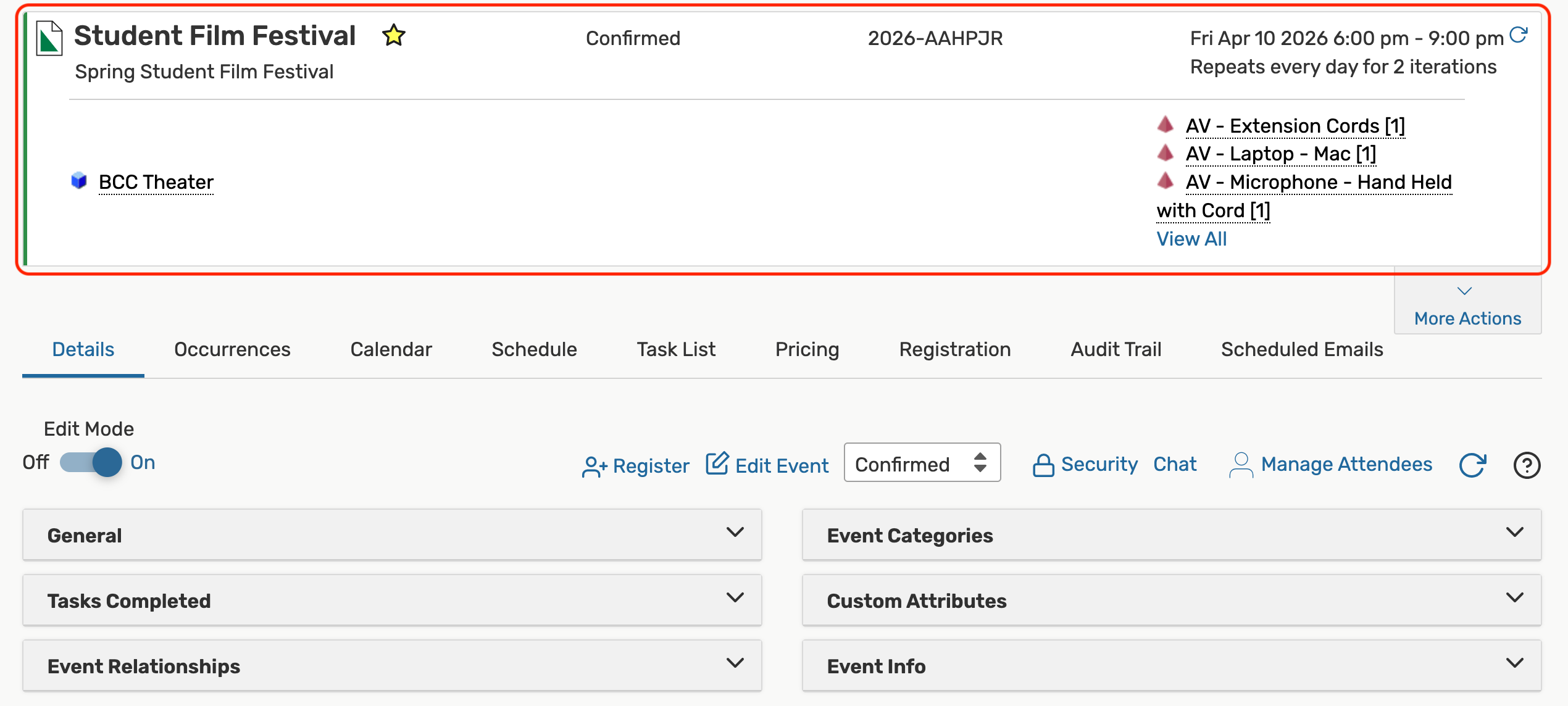Click the event document icon beside title

[49, 38]
